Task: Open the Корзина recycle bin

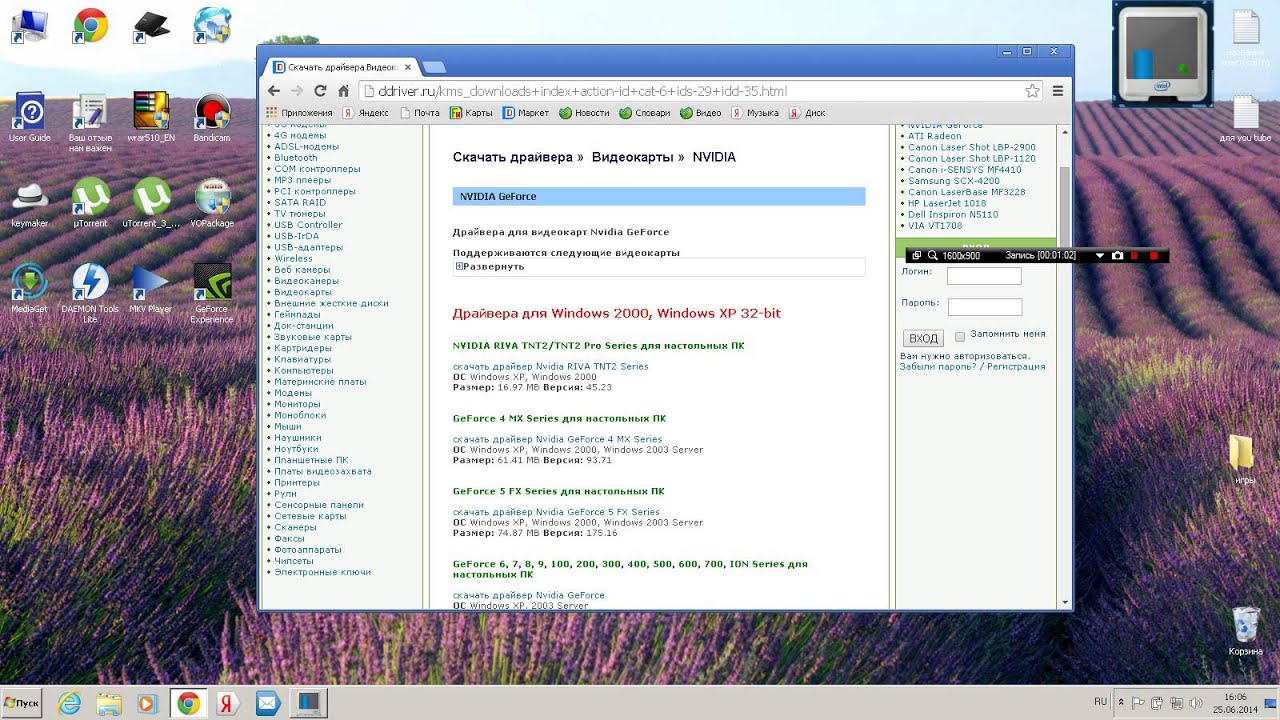Action: (x=1245, y=631)
